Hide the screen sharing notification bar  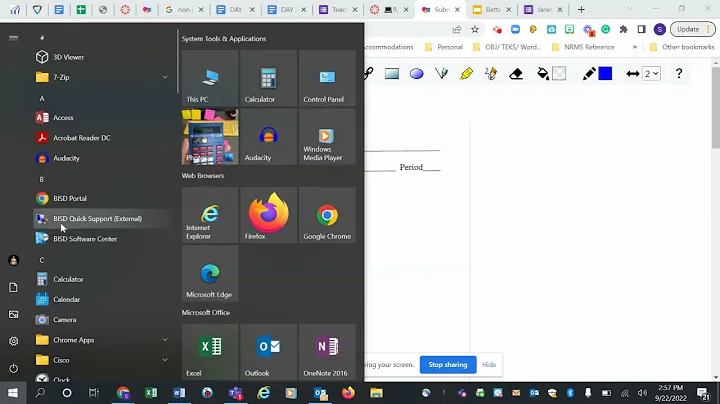489,365
